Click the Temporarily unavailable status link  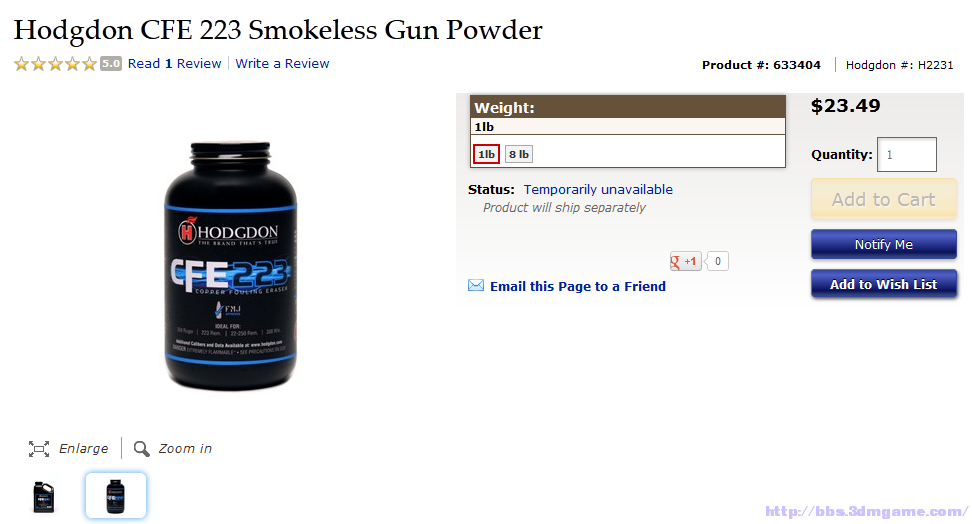tap(598, 189)
